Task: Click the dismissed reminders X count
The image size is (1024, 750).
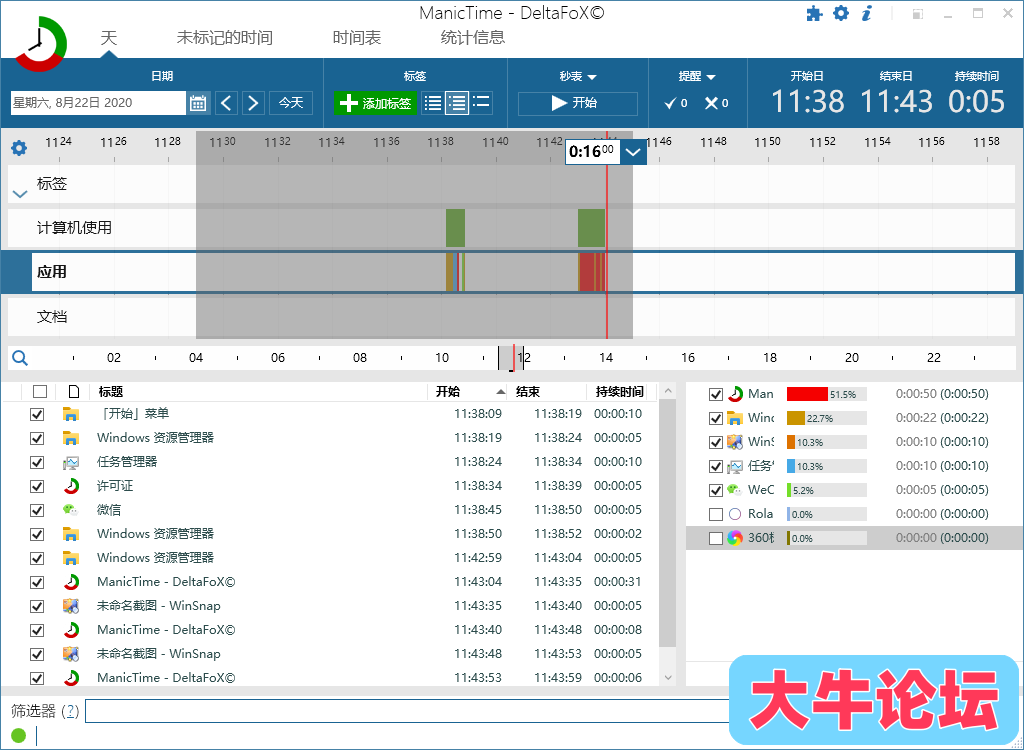Action: (716, 103)
